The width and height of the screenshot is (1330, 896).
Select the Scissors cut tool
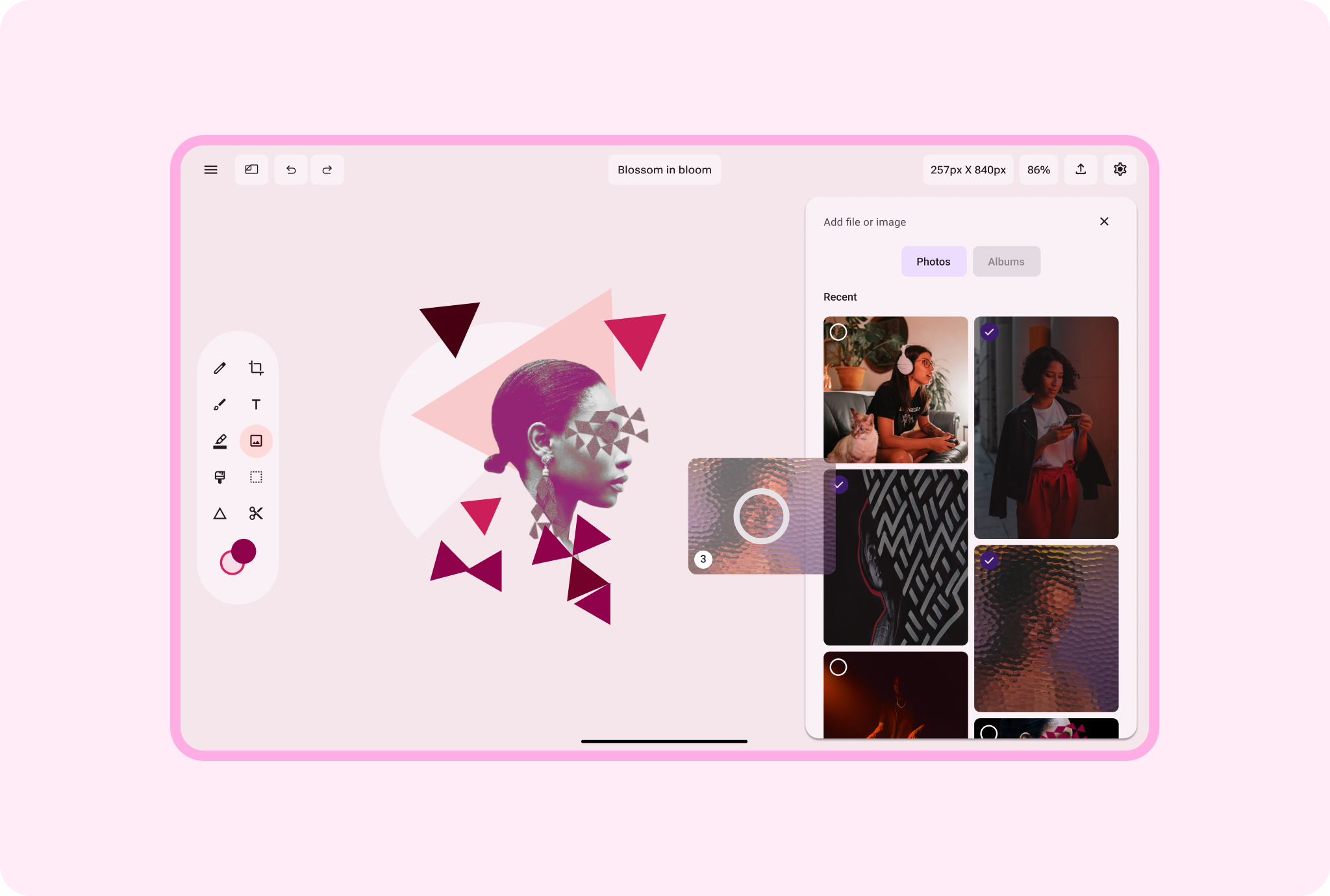coord(256,514)
